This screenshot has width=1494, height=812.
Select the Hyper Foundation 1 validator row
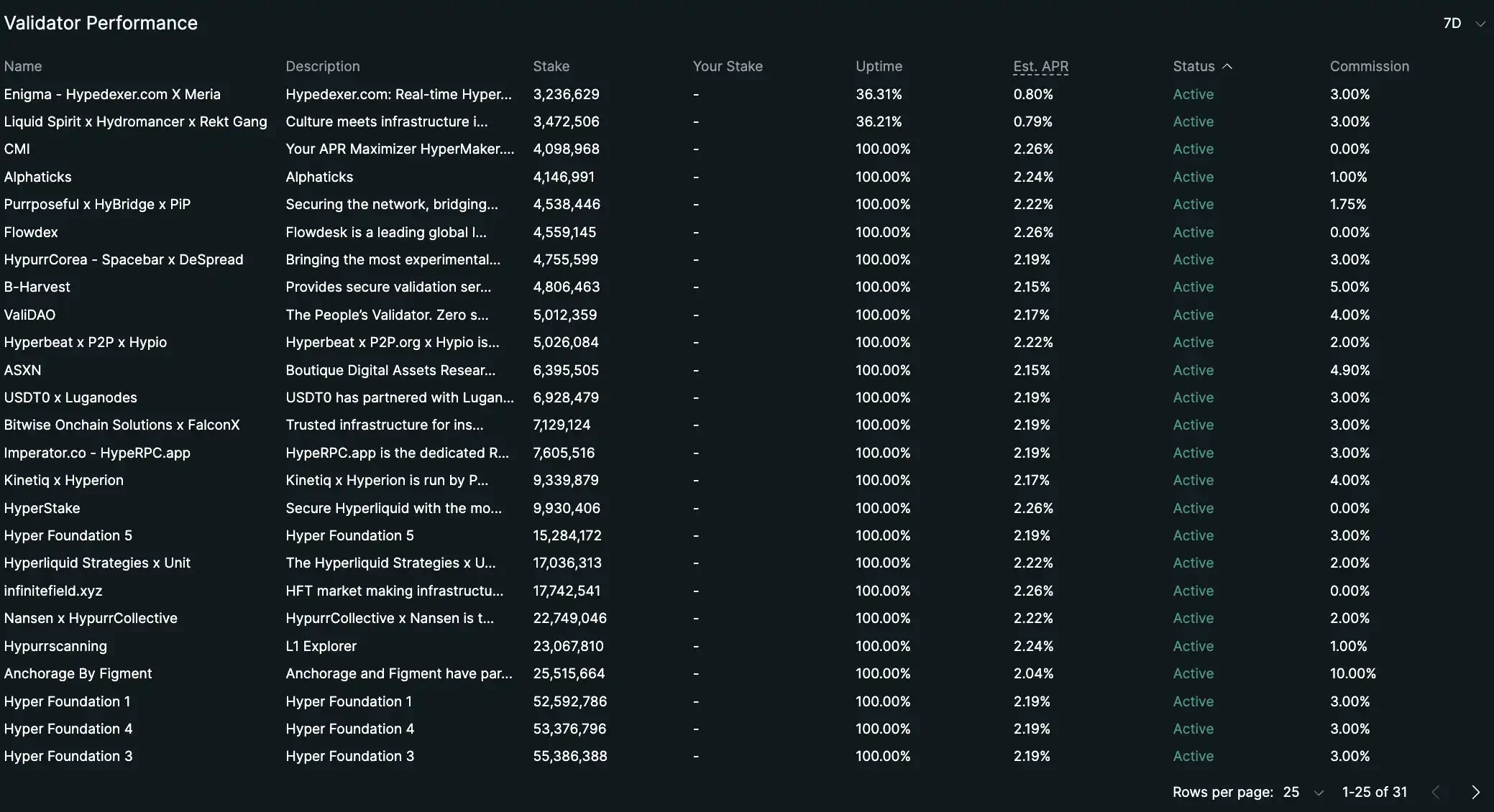[747, 701]
